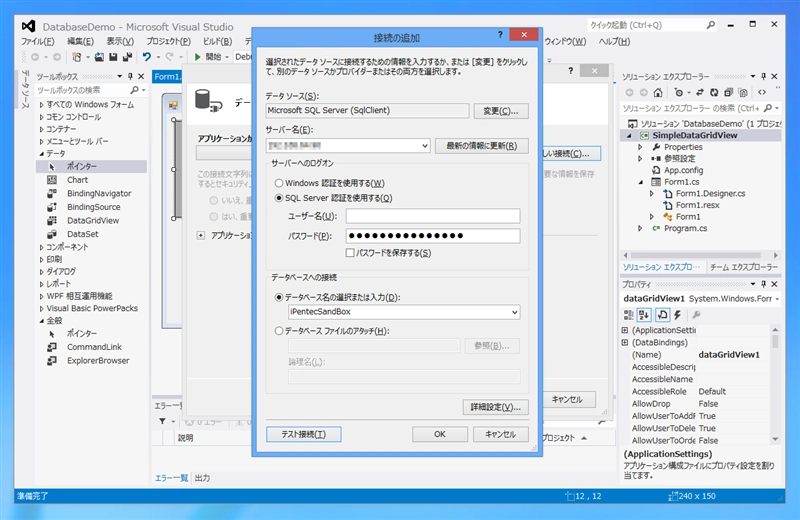
Task: Expand the Properties node in Solution Explorer
Action: (640, 147)
